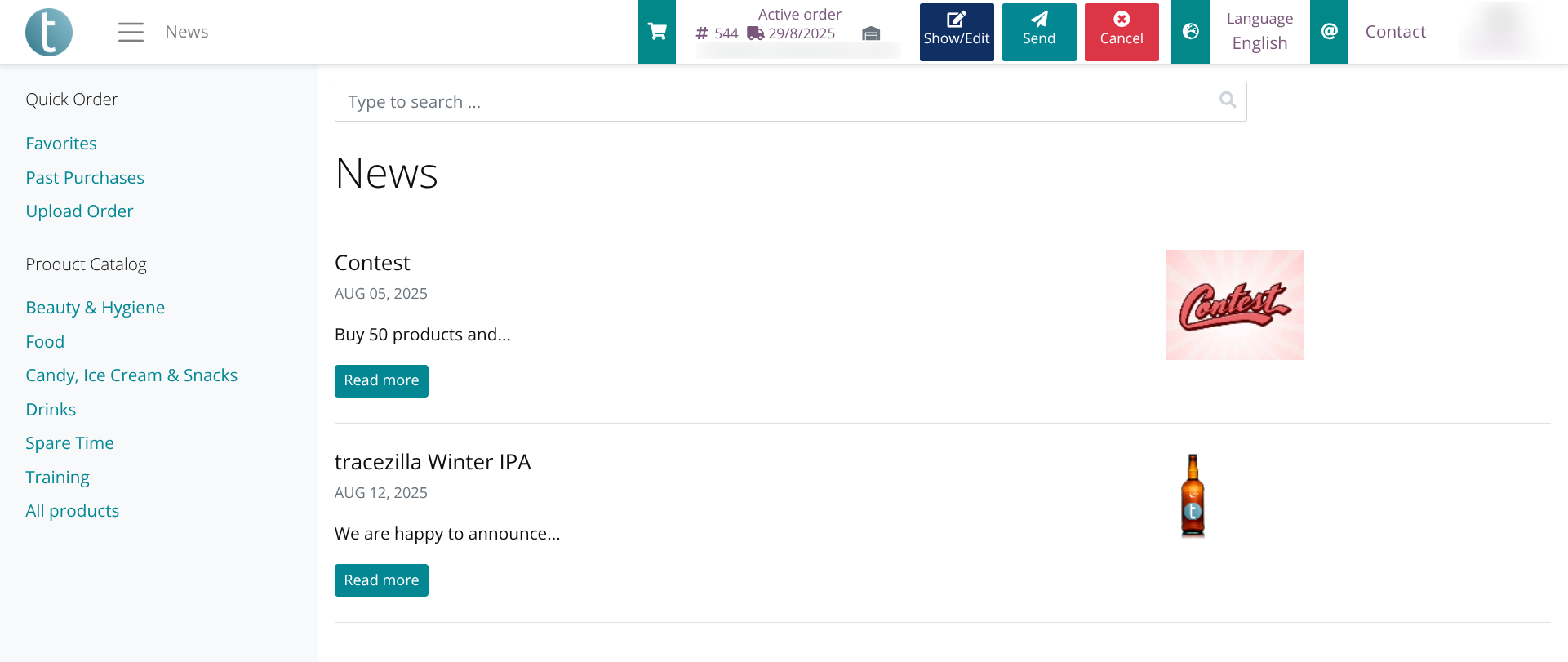The height and width of the screenshot is (662, 1568).
Task: Open Show/Edit order button
Action: click(957, 32)
